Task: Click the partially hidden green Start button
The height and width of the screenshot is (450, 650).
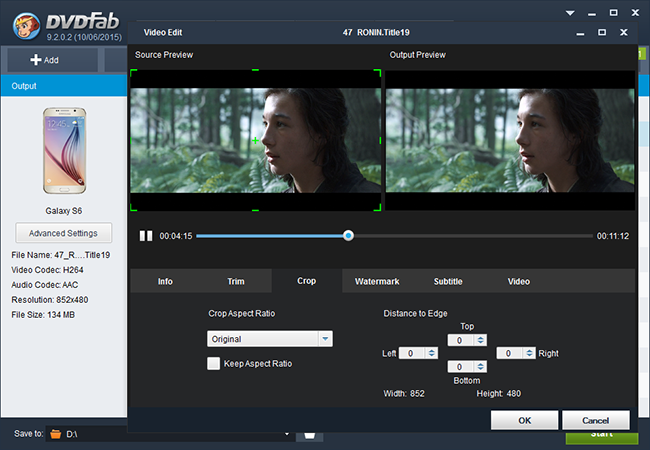Action: 601,438
